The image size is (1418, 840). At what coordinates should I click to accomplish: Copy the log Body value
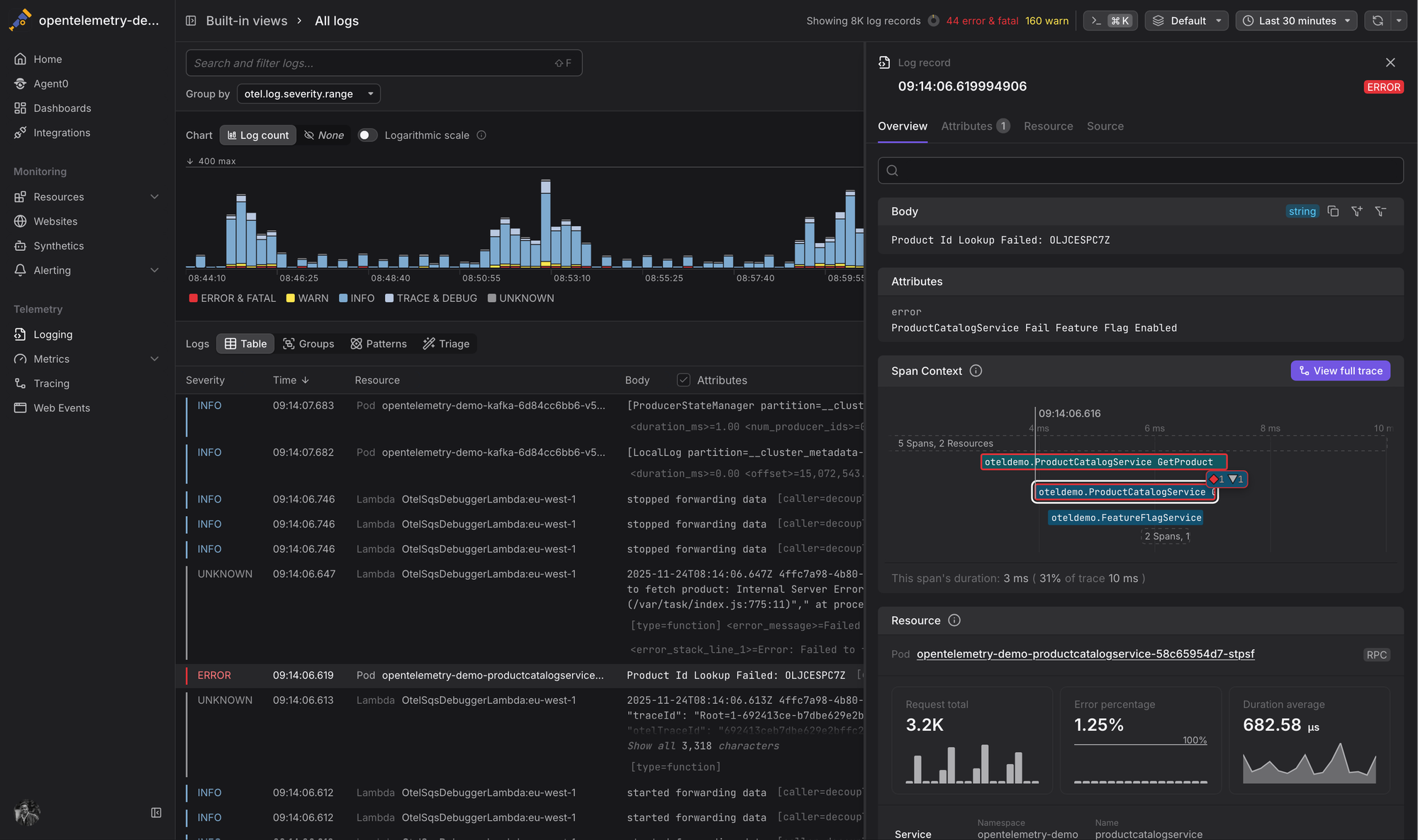[1333, 211]
